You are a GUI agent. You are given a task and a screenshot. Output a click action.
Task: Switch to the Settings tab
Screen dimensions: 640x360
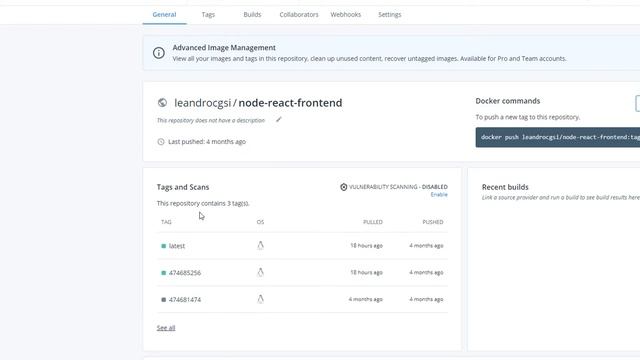[x=389, y=14]
